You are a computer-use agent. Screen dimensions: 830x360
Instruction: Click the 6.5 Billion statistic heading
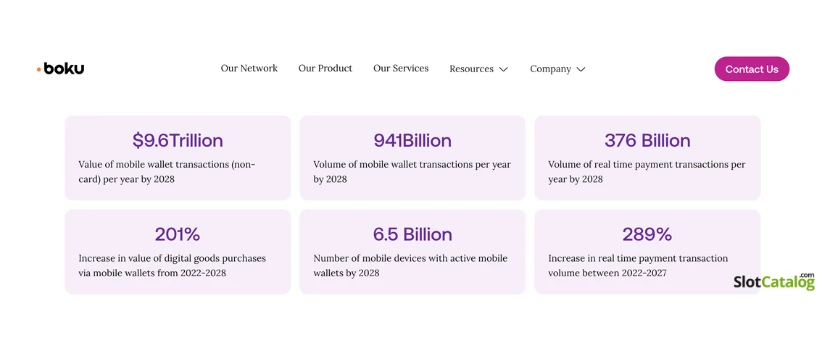412,235
